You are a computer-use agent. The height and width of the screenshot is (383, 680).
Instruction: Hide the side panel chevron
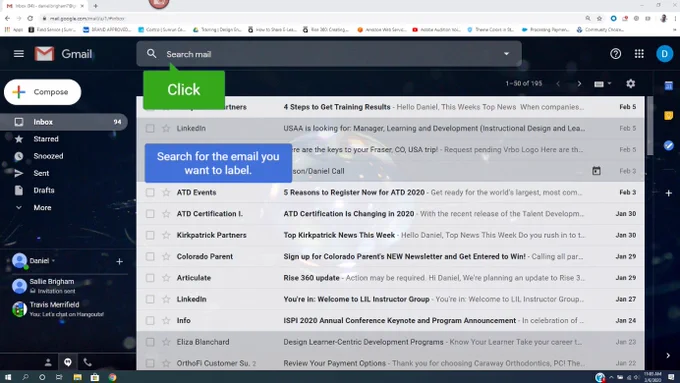668,355
